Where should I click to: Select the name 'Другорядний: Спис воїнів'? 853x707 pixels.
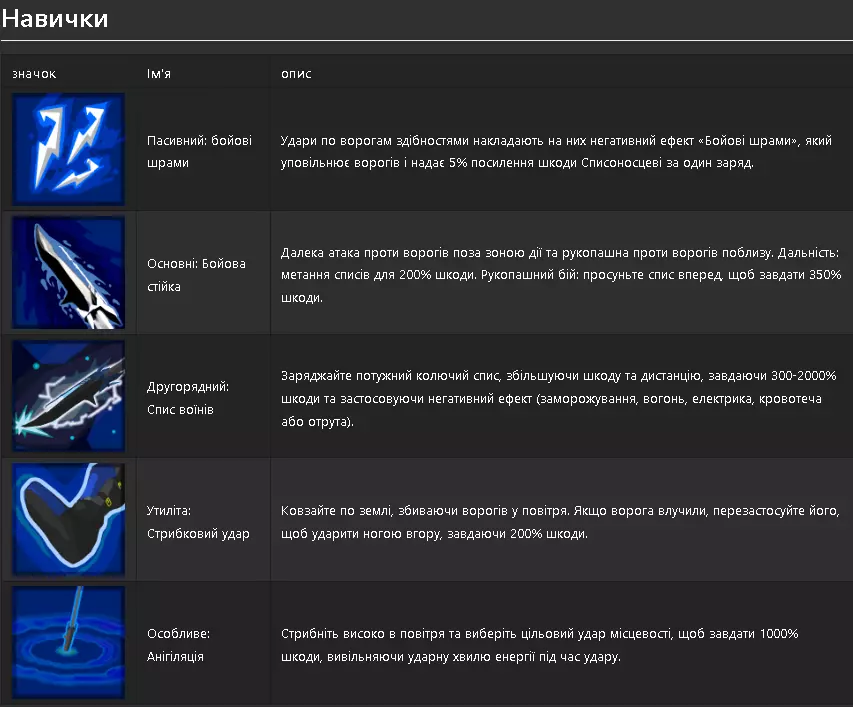[x=188, y=398]
